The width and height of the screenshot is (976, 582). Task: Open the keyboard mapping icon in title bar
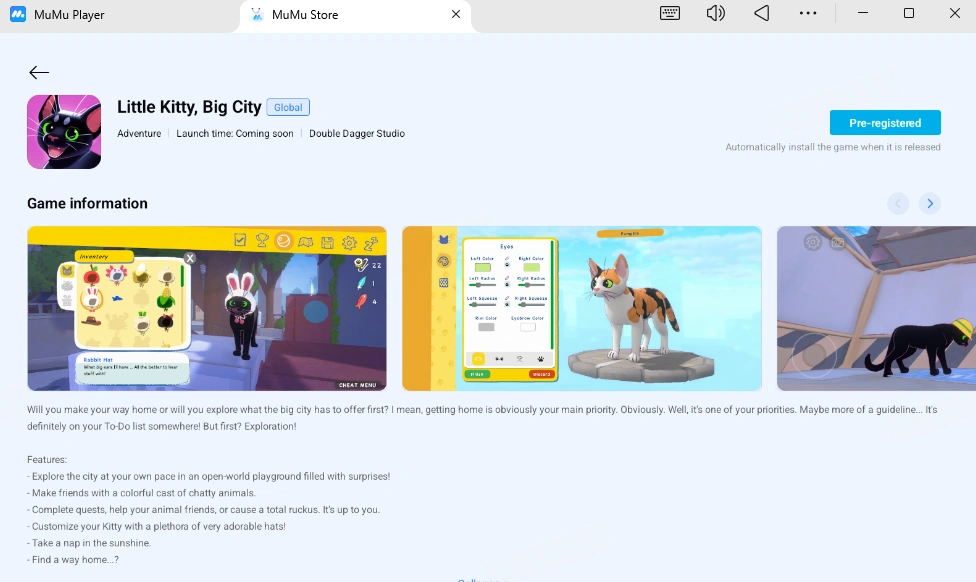(670, 13)
